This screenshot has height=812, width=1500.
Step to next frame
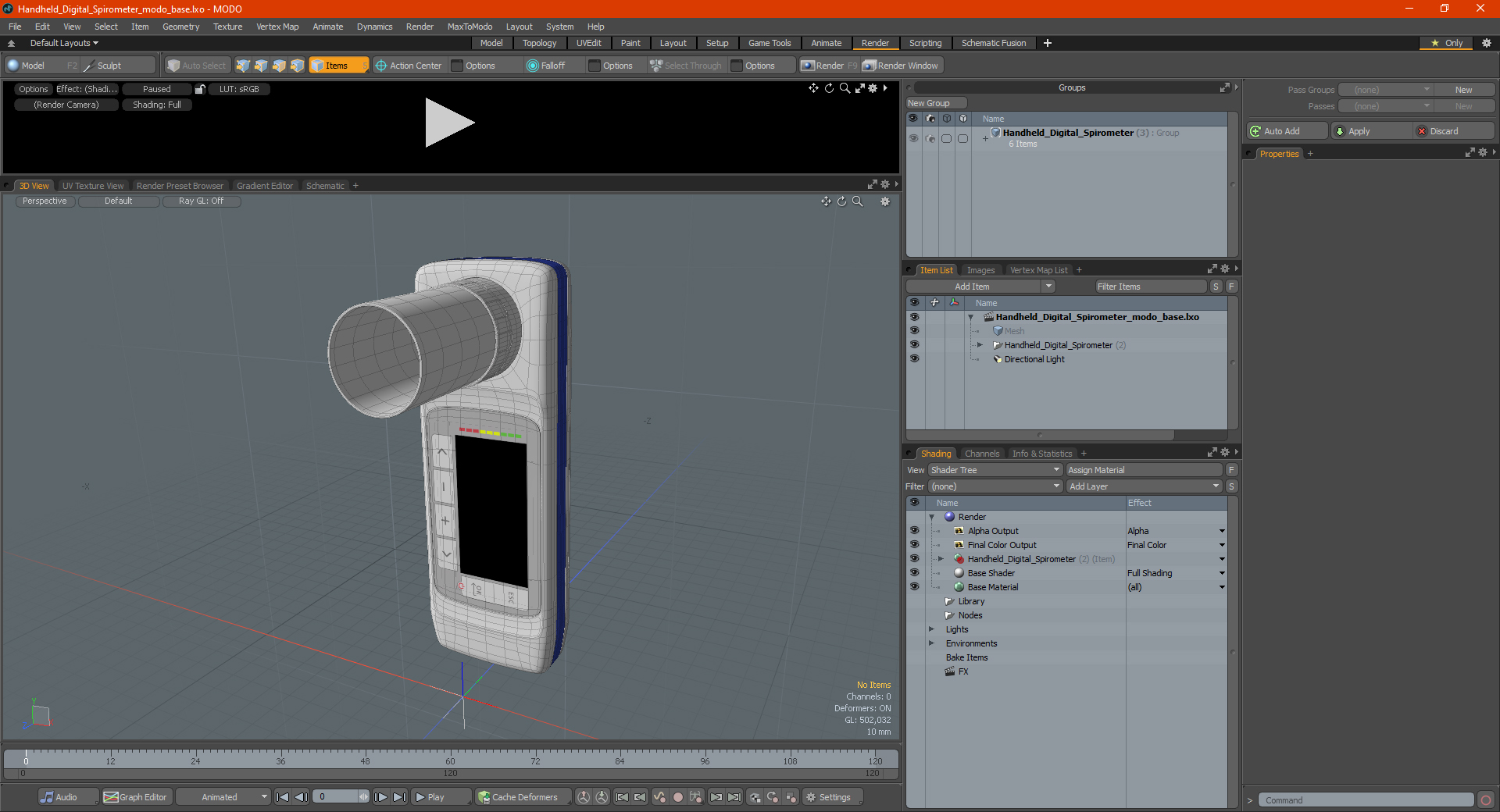click(381, 797)
